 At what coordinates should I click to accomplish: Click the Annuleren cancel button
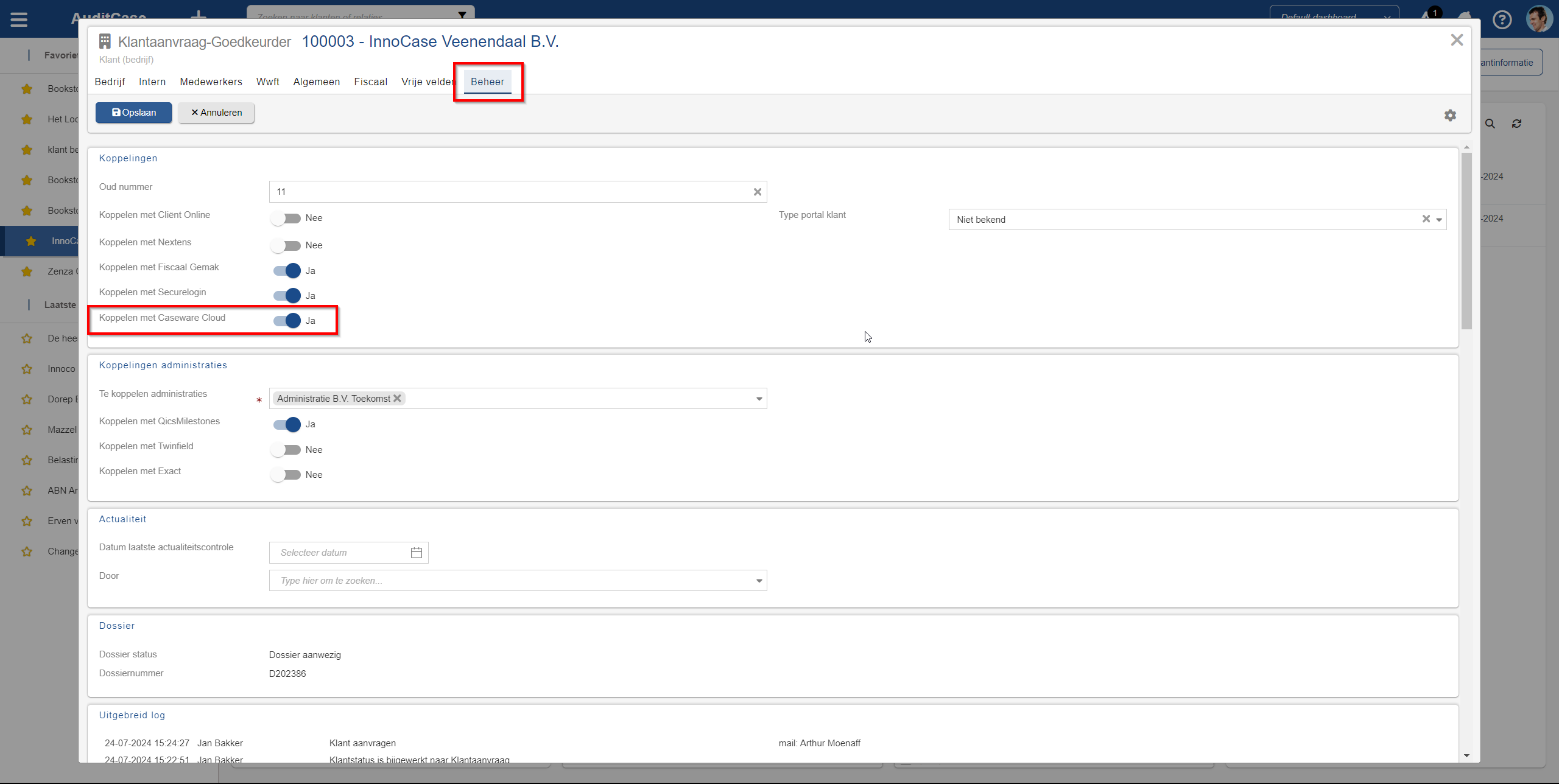(216, 113)
